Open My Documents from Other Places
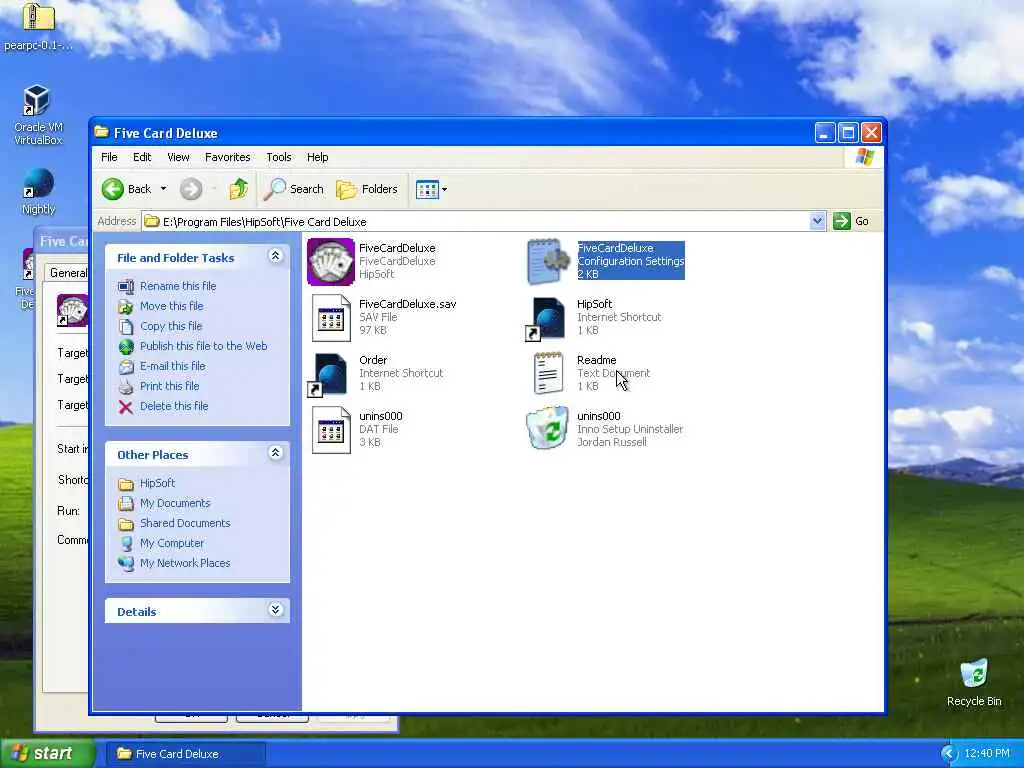This screenshot has width=1024, height=768. [x=175, y=504]
